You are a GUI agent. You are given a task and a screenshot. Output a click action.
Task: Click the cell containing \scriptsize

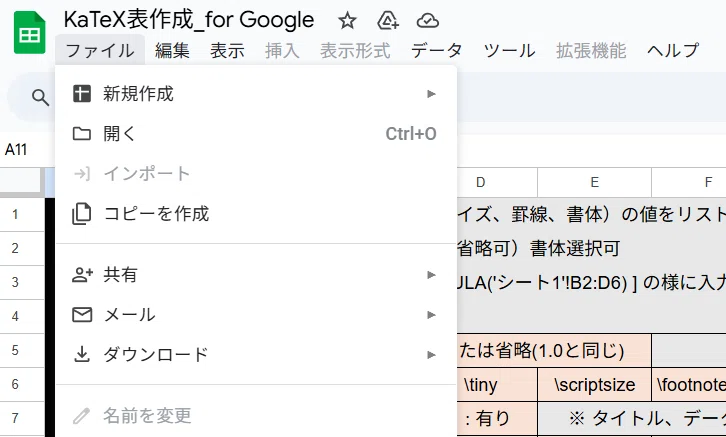point(595,385)
